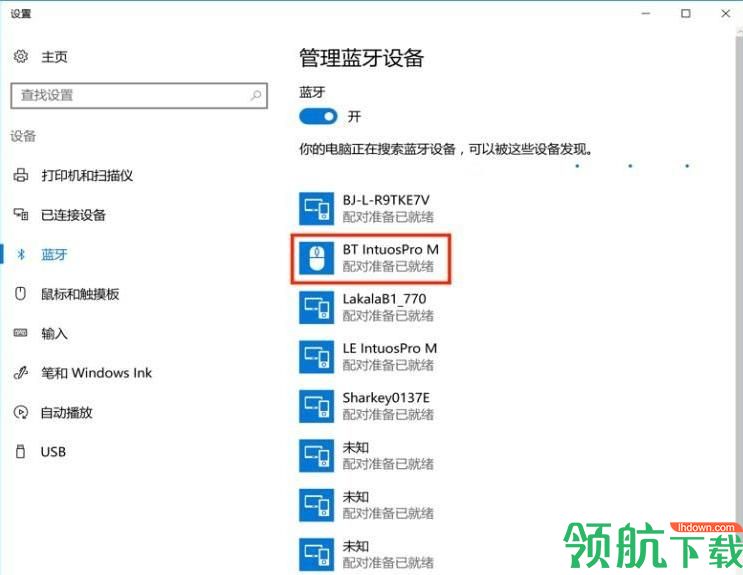The width and height of the screenshot is (743, 575).
Task: Open the home gear icon
Action: (20, 56)
